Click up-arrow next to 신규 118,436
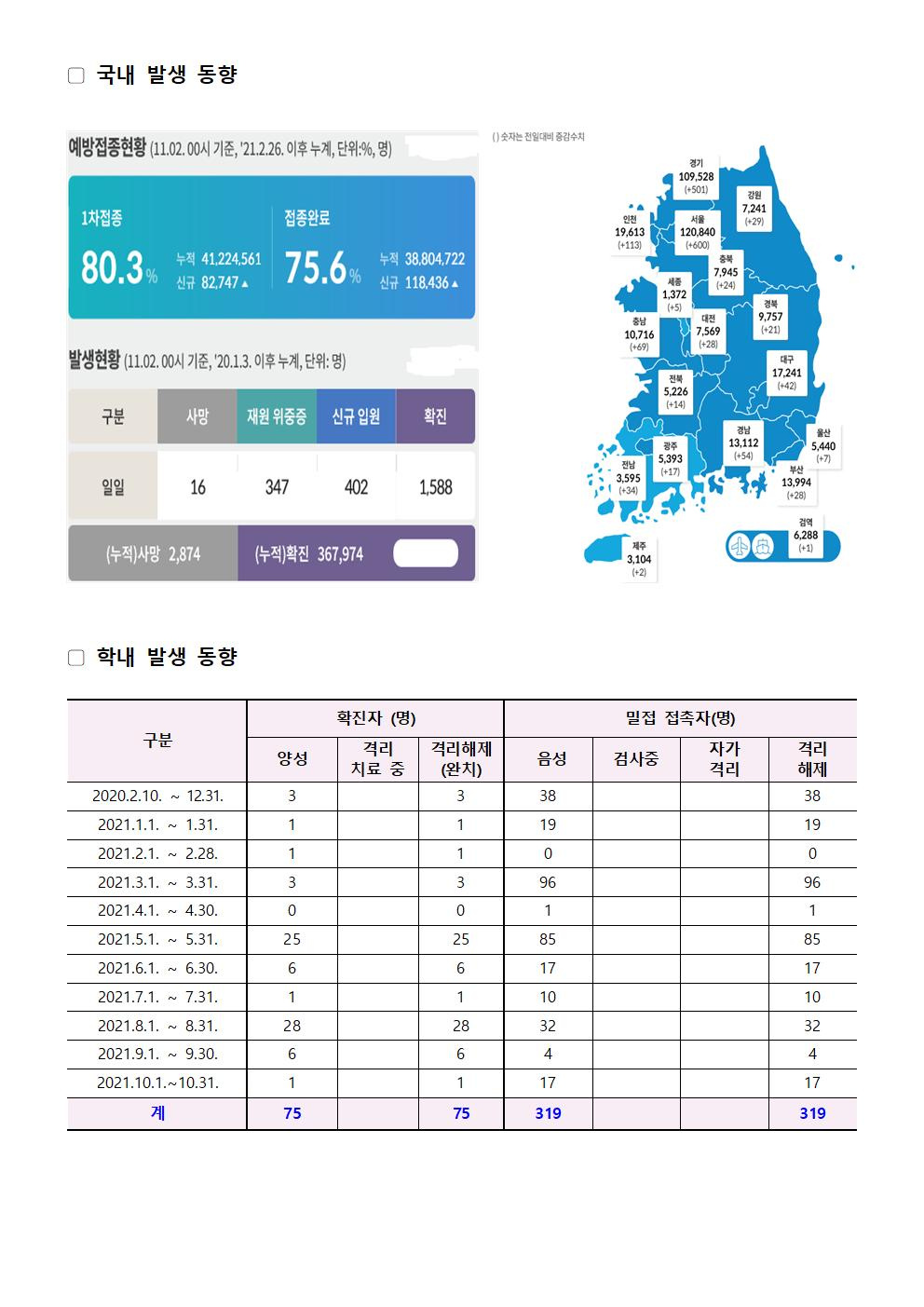The image size is (924, 1307). click(x=455, y=283)
